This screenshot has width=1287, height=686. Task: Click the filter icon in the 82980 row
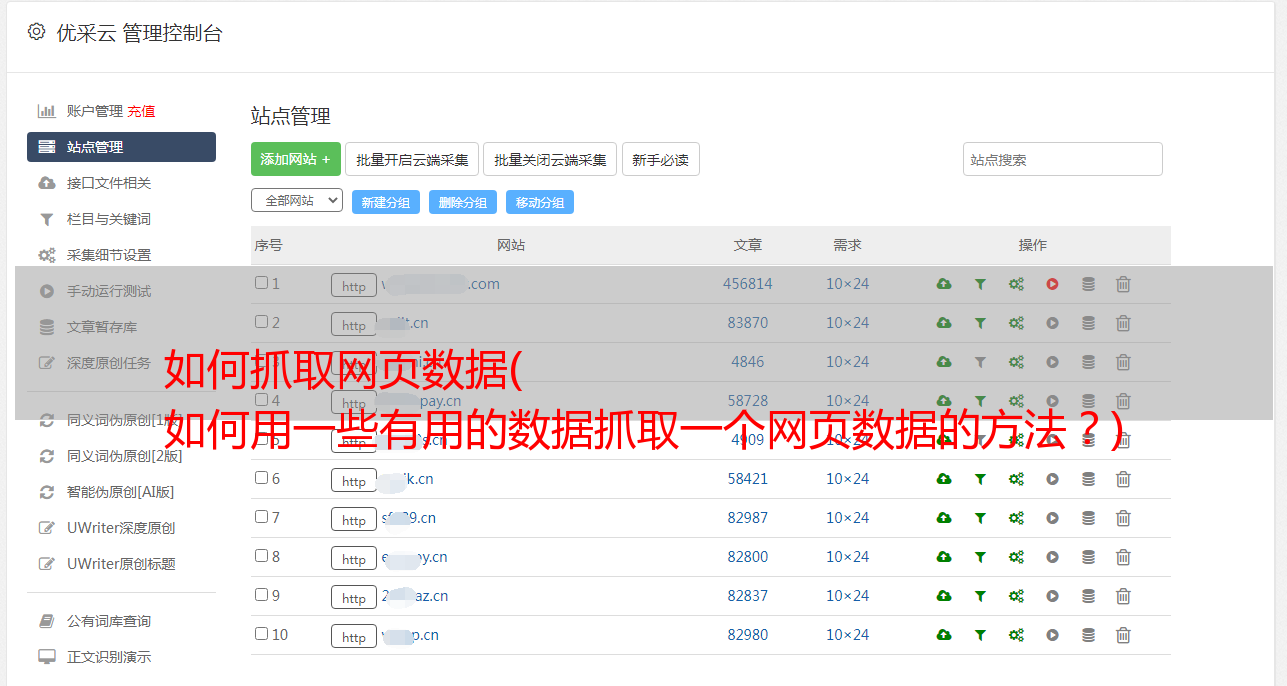click(980, 635)
